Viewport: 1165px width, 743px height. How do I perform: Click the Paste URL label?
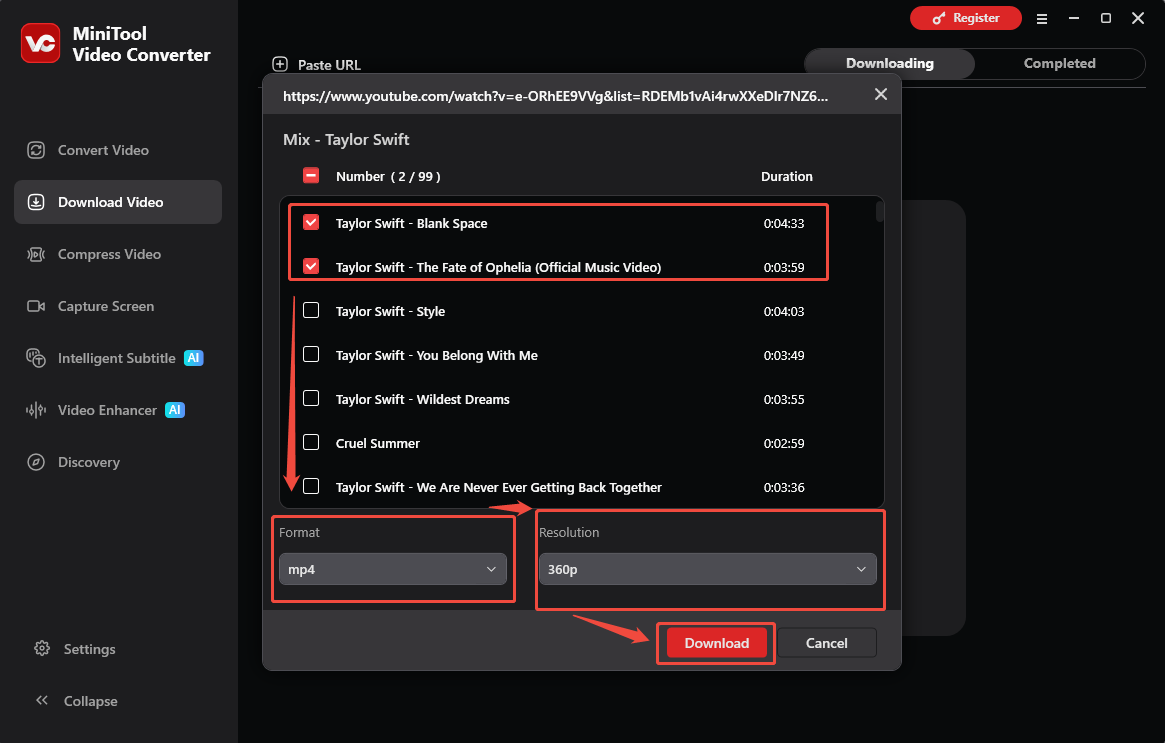(329, 65)
